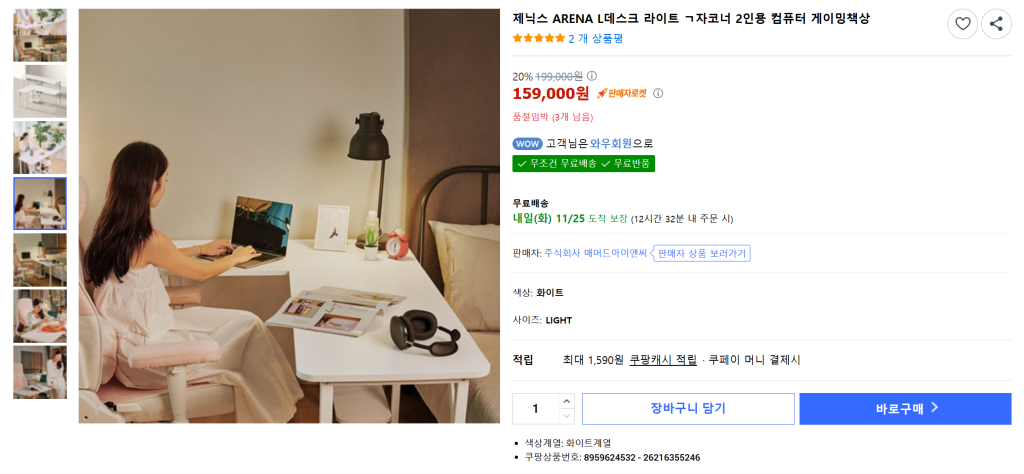Open the 쿠팡캐시 적립 link

click(x=663, y=360)
